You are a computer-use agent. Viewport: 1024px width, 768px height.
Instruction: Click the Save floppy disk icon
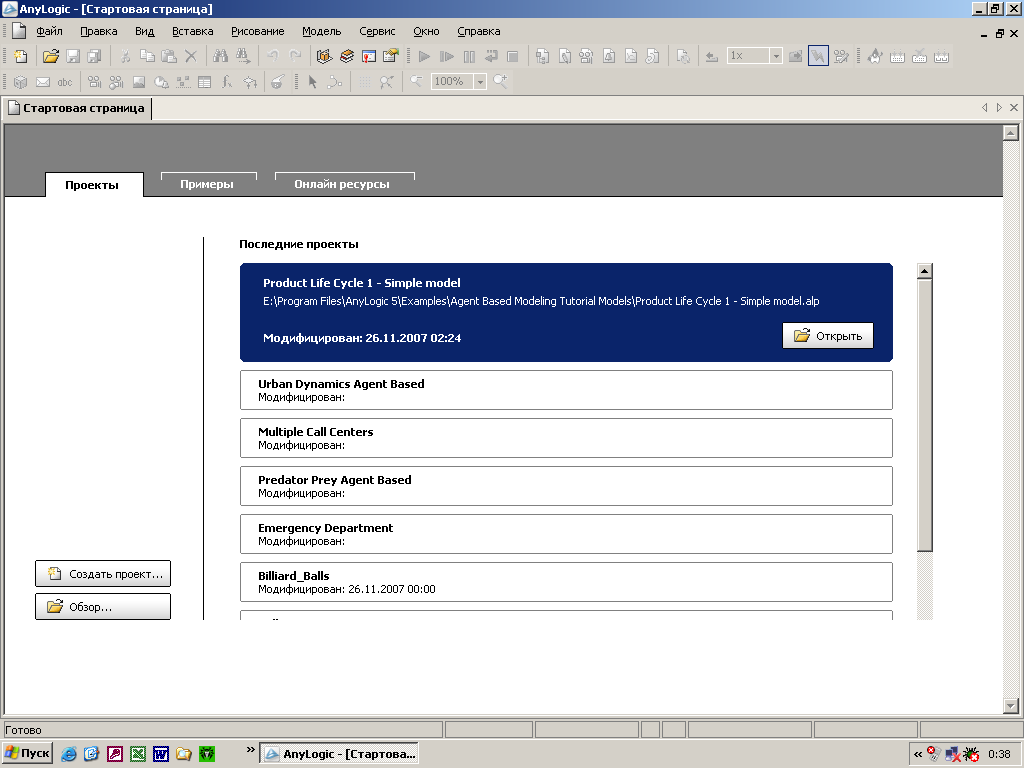point(72,56)
